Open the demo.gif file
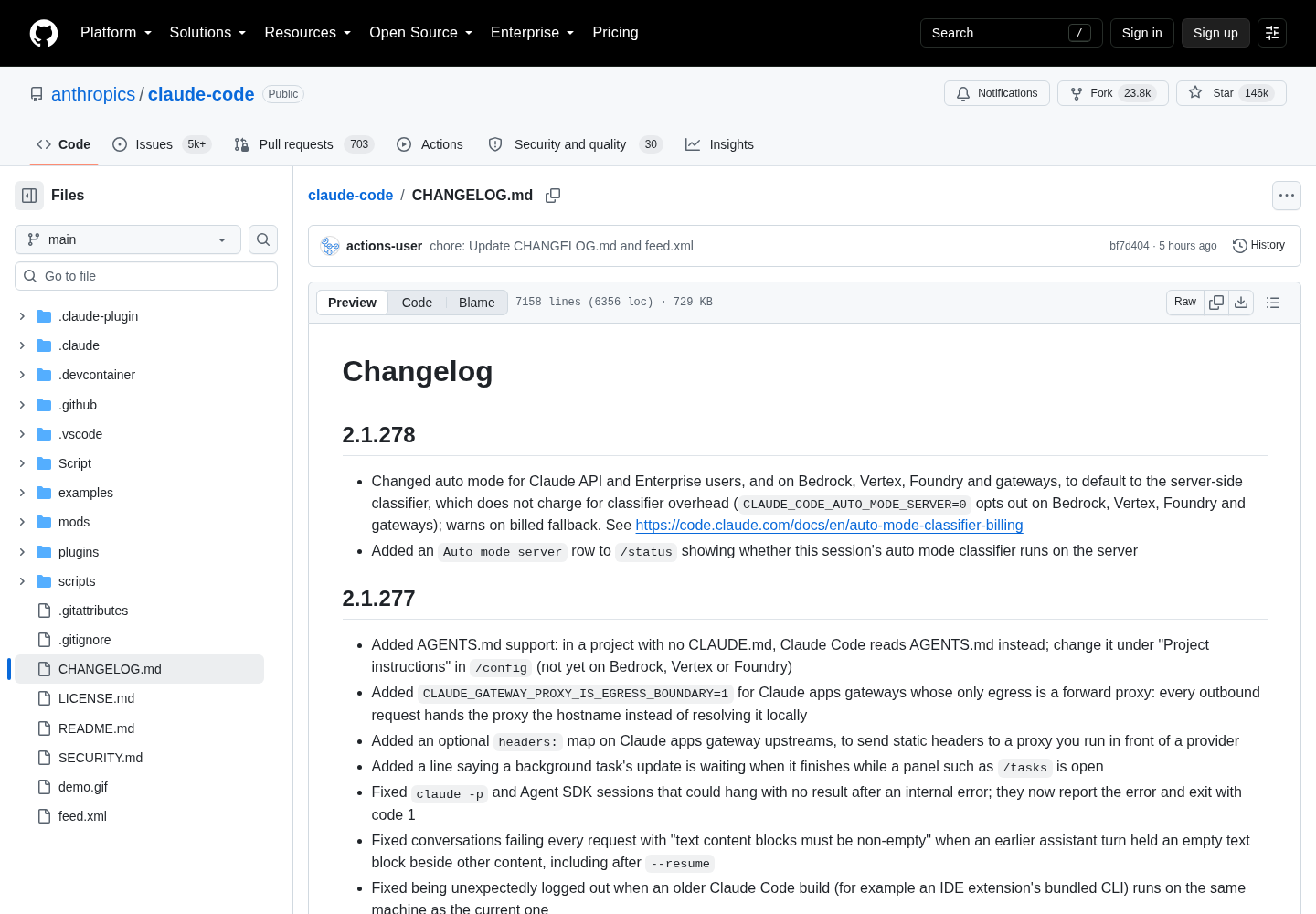The width and height of the screenshot is (1316, 914). (83, 787)
